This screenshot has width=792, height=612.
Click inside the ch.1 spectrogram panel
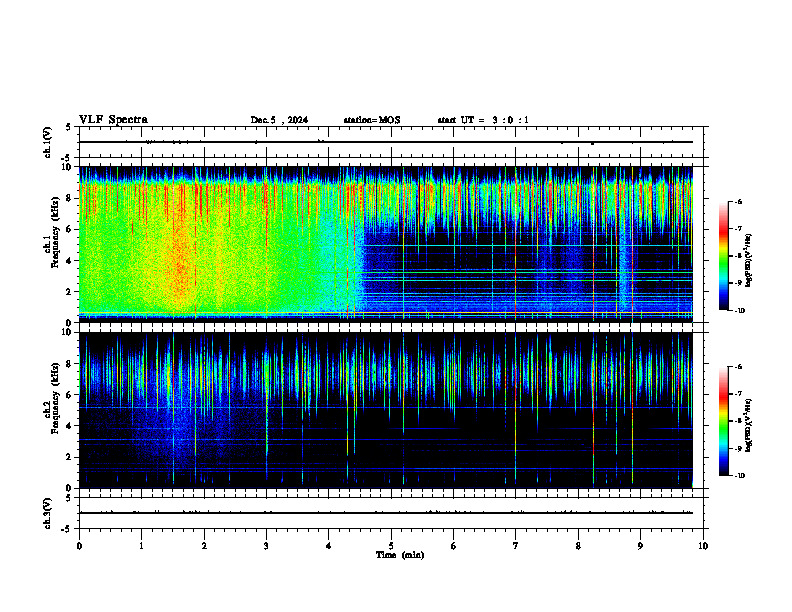click(x=386, y=244)
